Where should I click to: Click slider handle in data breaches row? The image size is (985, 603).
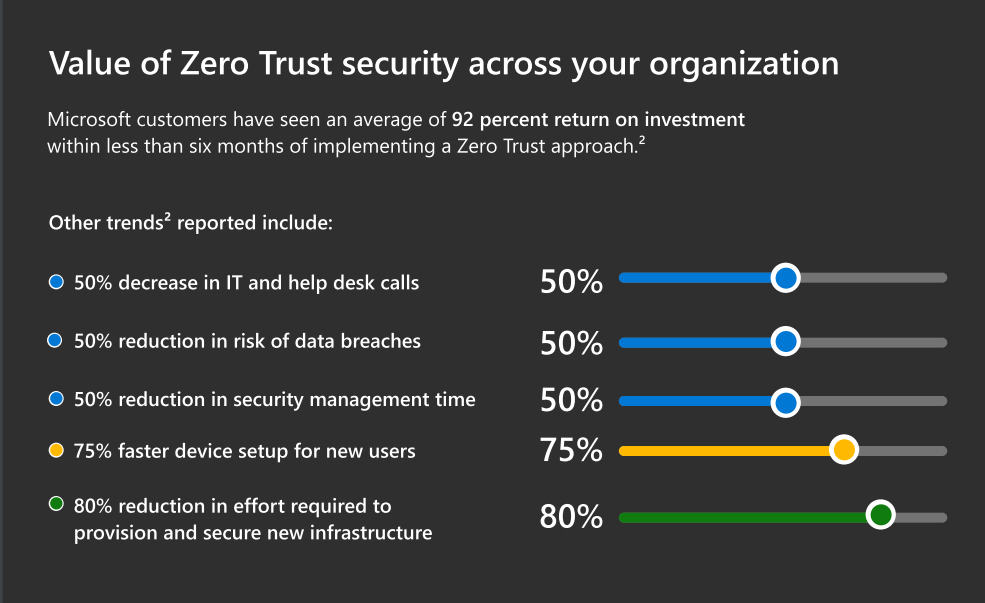click(786, 342)
